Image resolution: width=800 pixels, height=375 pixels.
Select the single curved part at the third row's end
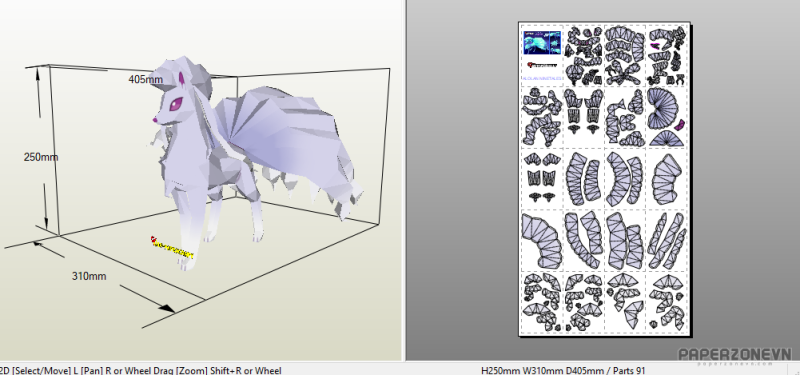pos(667,179)
